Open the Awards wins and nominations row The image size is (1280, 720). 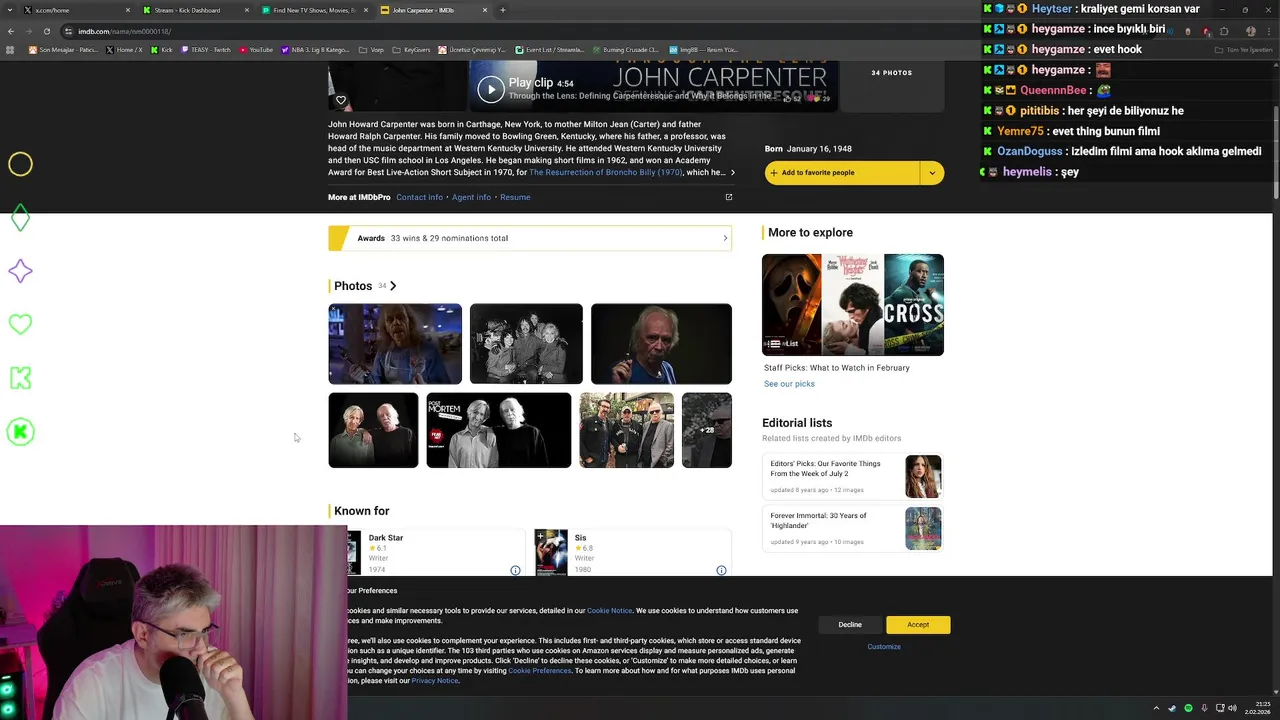tap(530, 238)
